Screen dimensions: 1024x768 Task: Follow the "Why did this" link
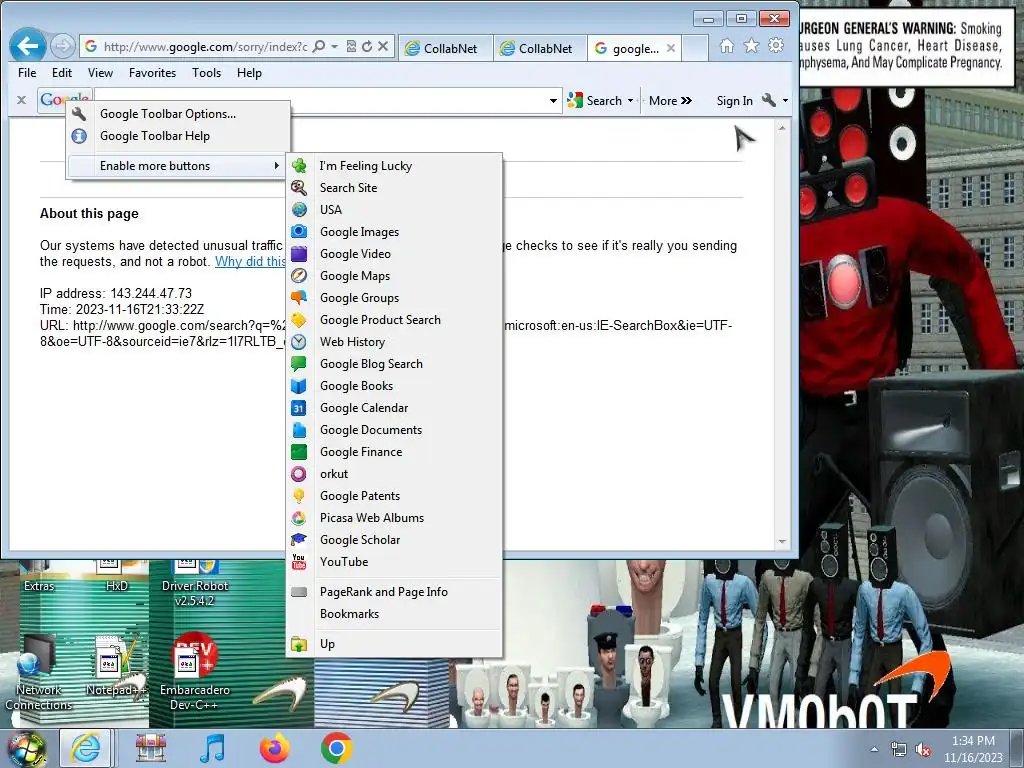[250, 261]
